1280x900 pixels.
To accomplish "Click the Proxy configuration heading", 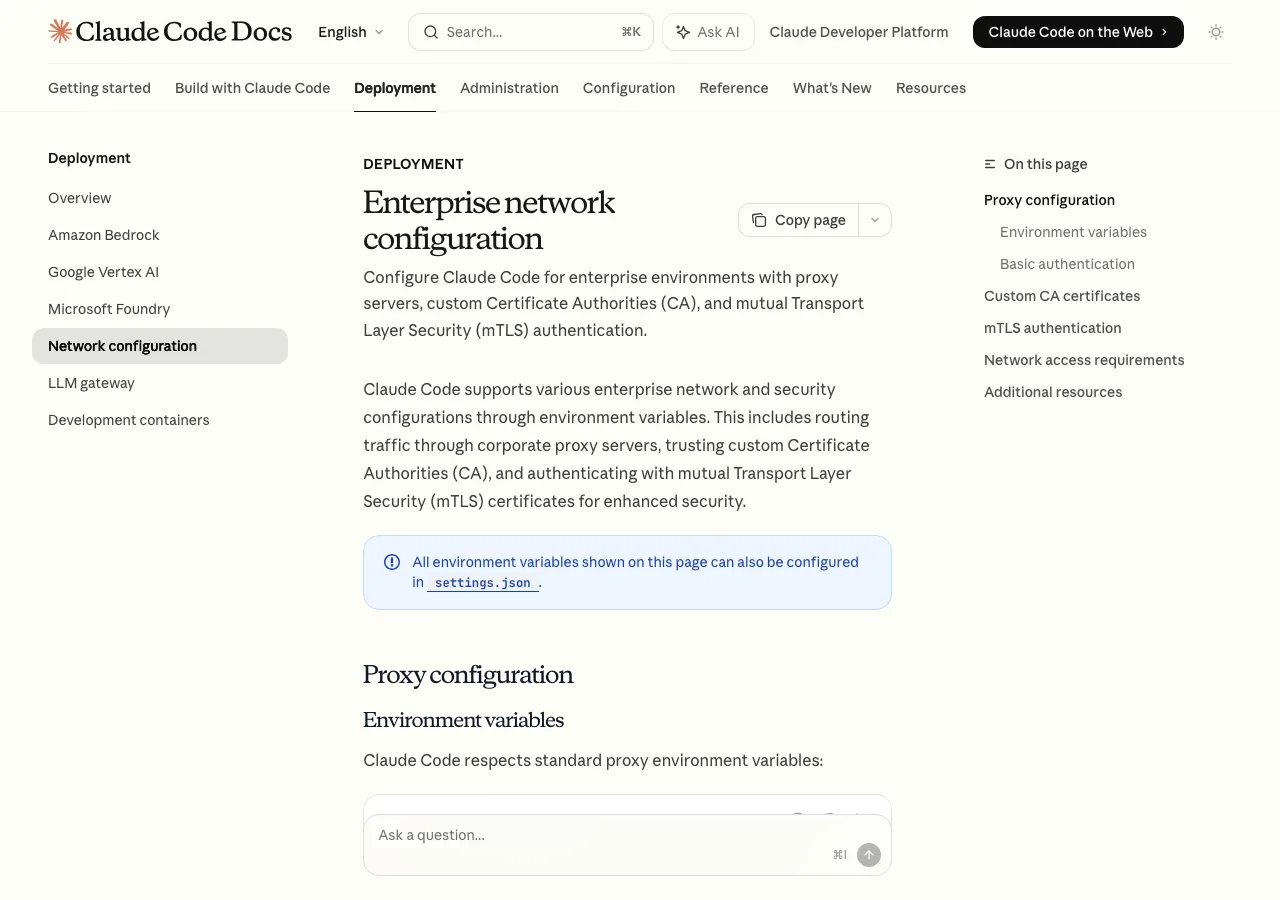I will click(x=468, y=675).
